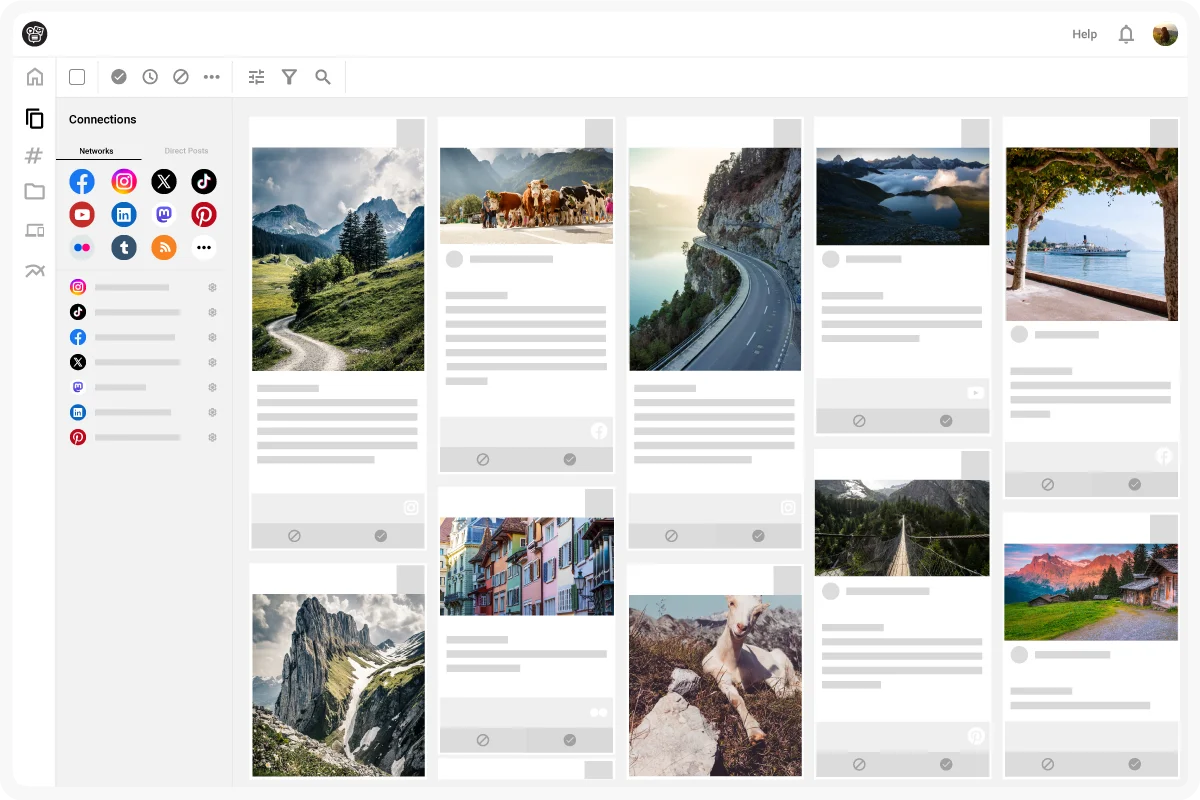Switch to the Direct Posts tab
Viewport: 1200px width, 800px height.
tap(186, 151)
